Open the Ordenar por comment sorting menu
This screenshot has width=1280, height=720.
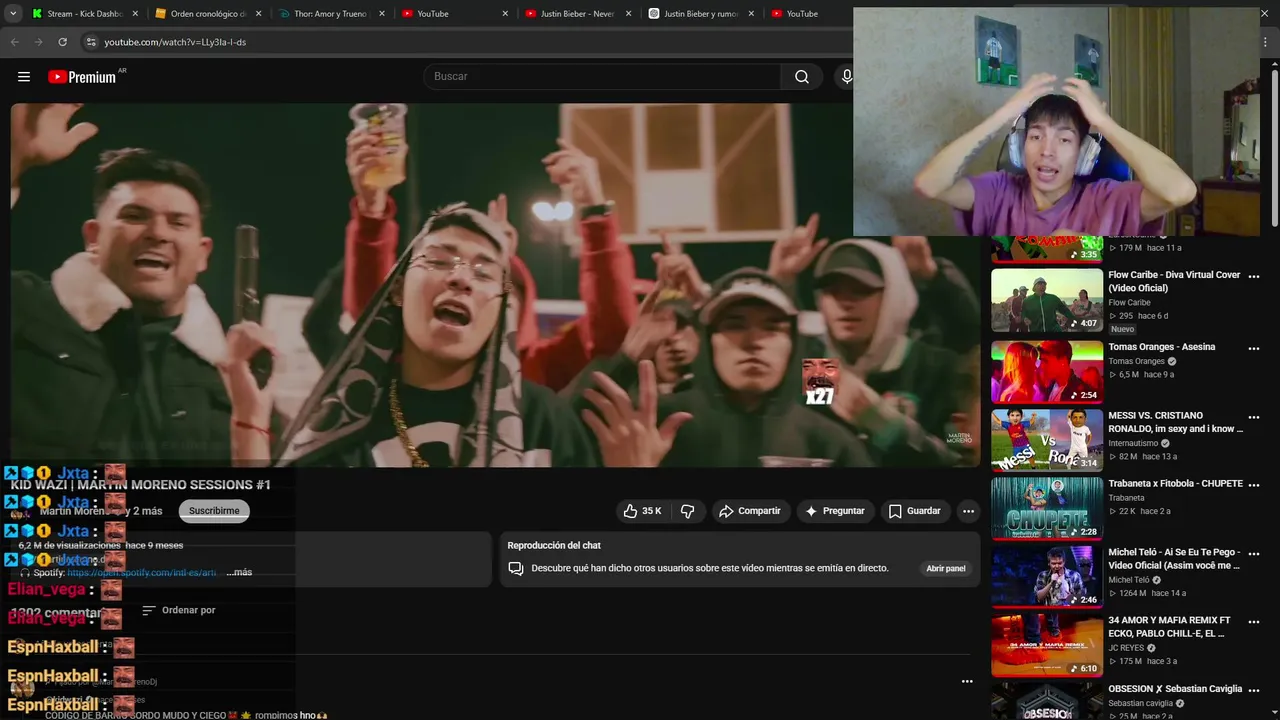click(x=179, y=610)
